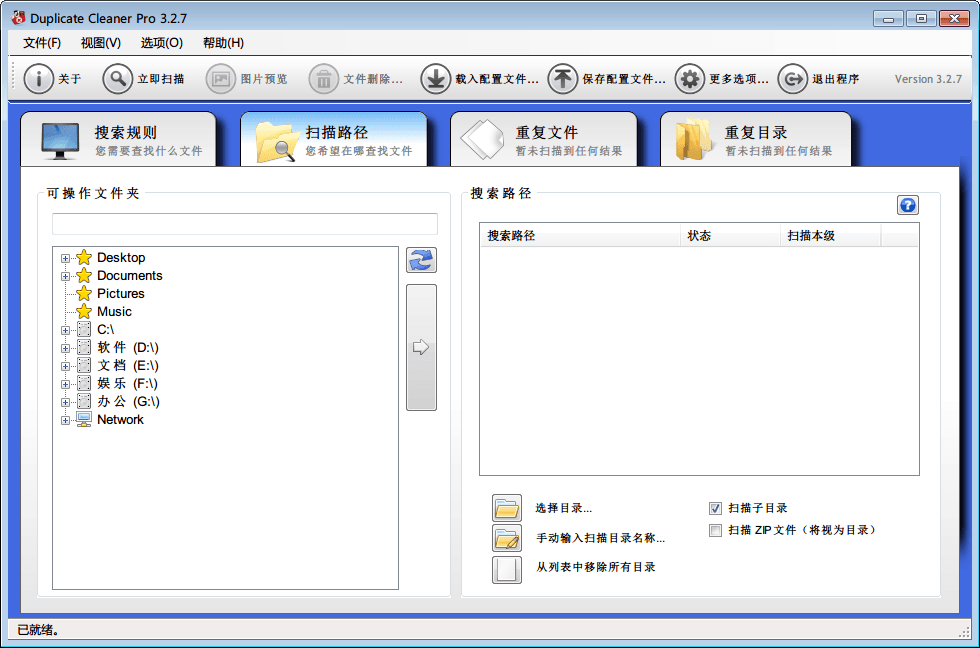Switch to the 搜索规则 tab
This screenshot has width=980, height=648.
tap(119, 139)
